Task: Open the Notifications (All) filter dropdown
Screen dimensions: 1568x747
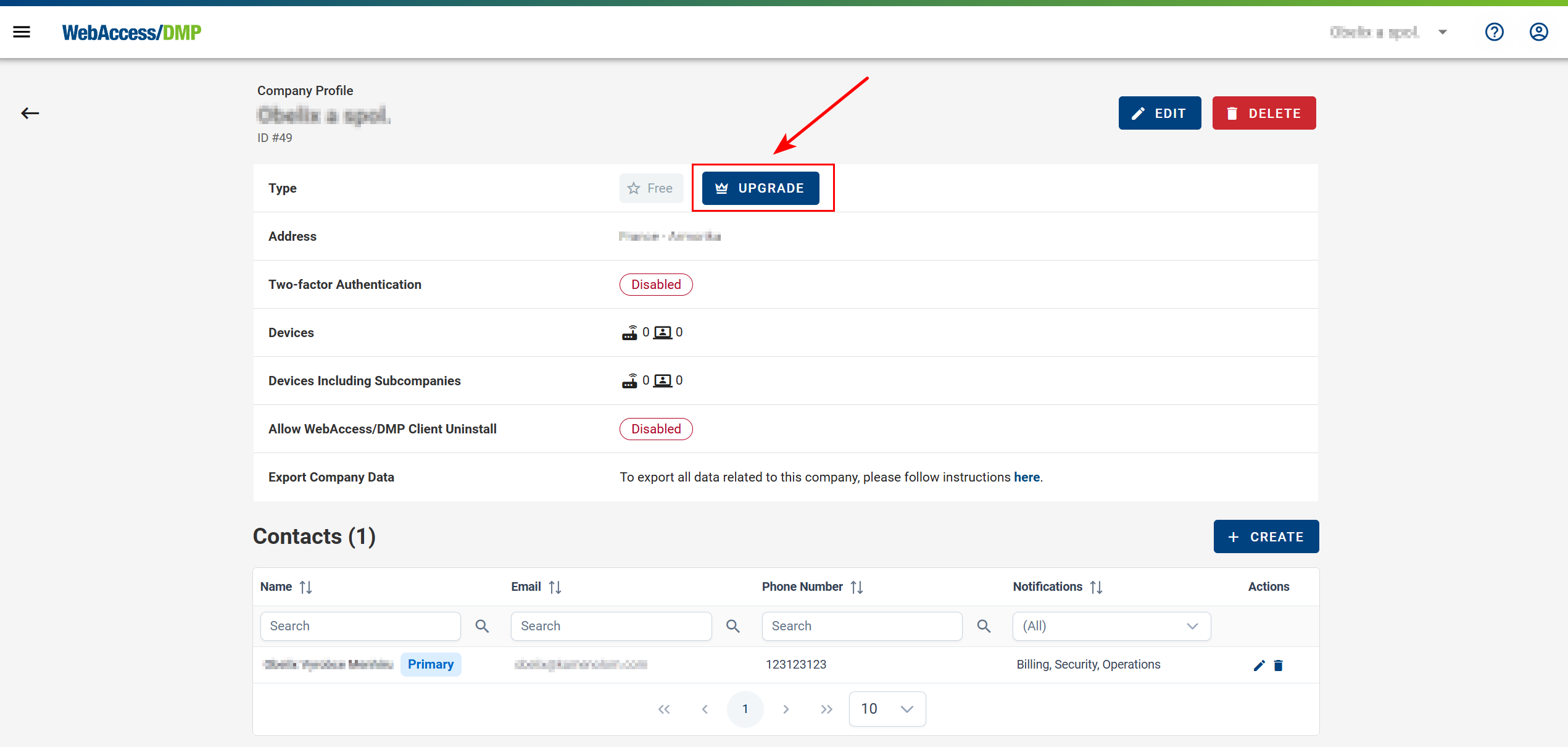Action: pos(1111,626)
